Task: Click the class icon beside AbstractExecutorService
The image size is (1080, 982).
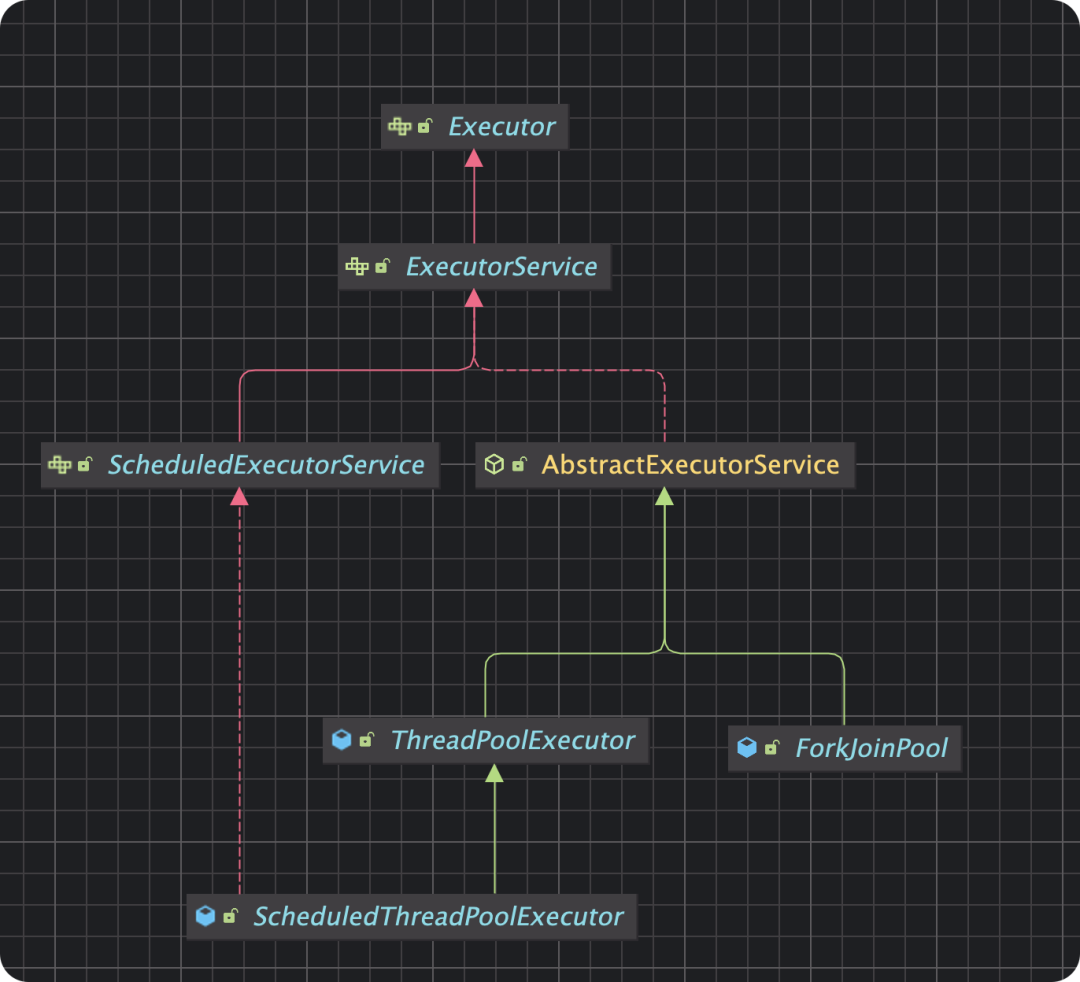Action: tap(494, 464)
